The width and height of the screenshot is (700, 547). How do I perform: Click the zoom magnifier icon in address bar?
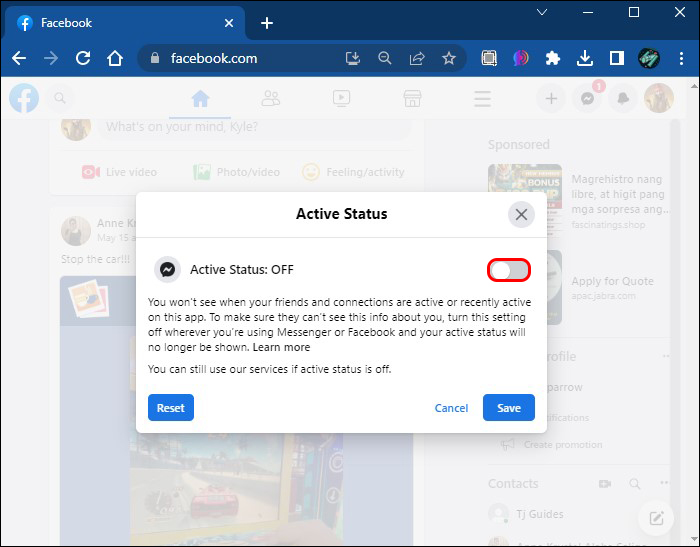pos(384,58)
